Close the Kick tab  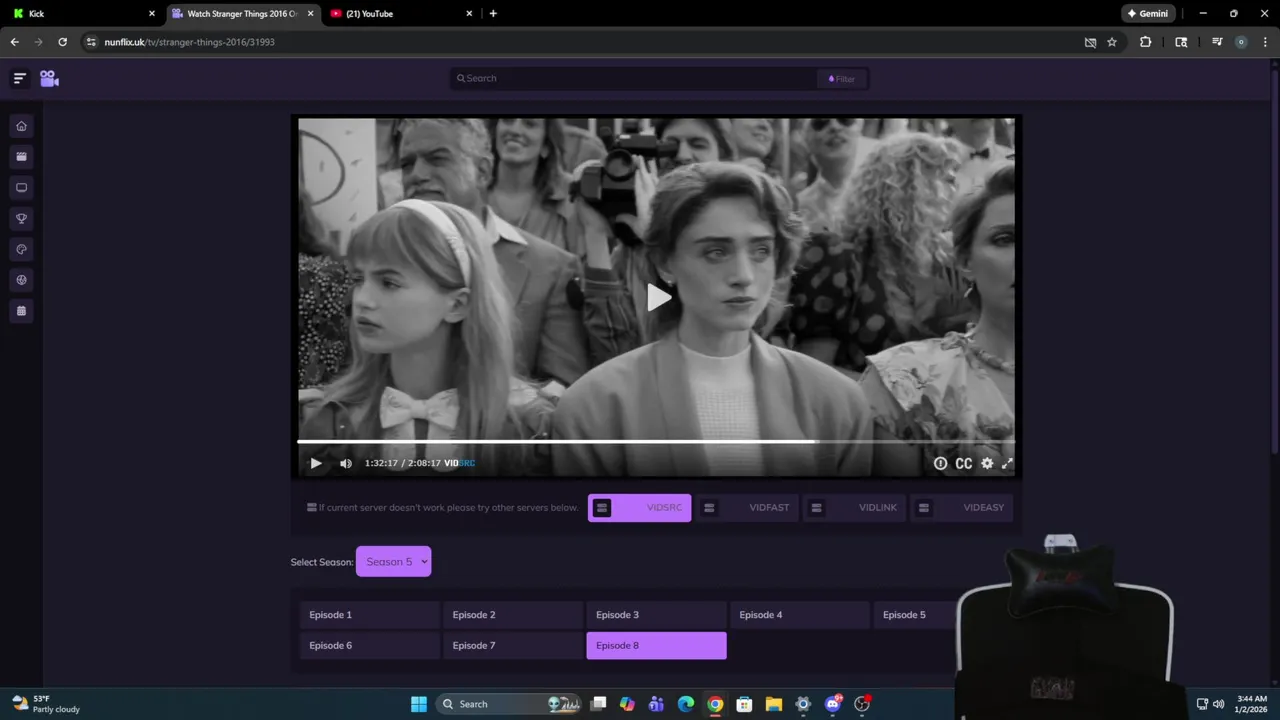pos(152,14)
